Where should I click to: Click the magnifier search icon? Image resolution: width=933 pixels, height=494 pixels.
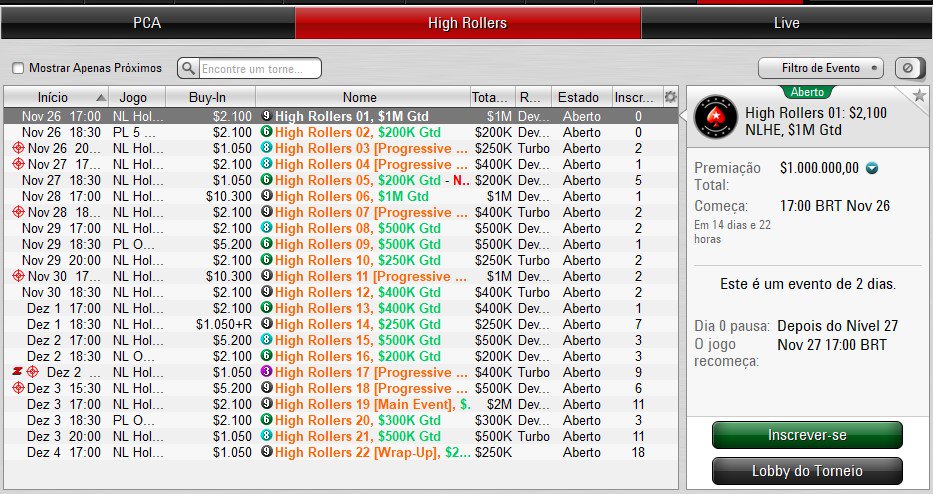coord(188,68)
